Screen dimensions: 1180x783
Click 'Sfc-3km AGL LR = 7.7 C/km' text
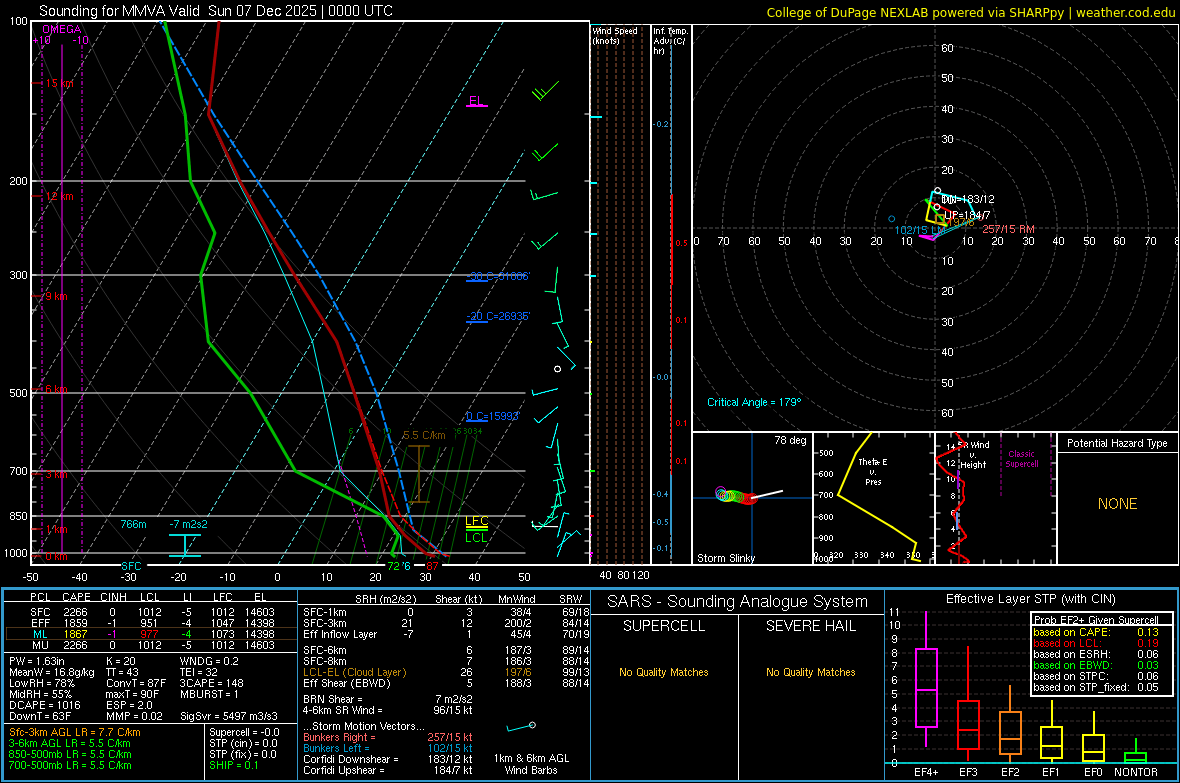click(75, 732)
